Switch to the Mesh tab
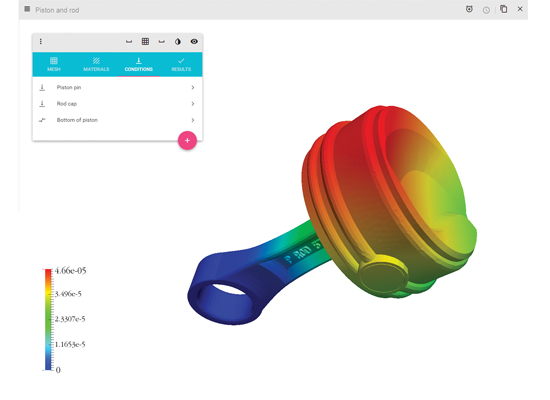This screenshot has height=400, width=550. (x=54, y=65)
